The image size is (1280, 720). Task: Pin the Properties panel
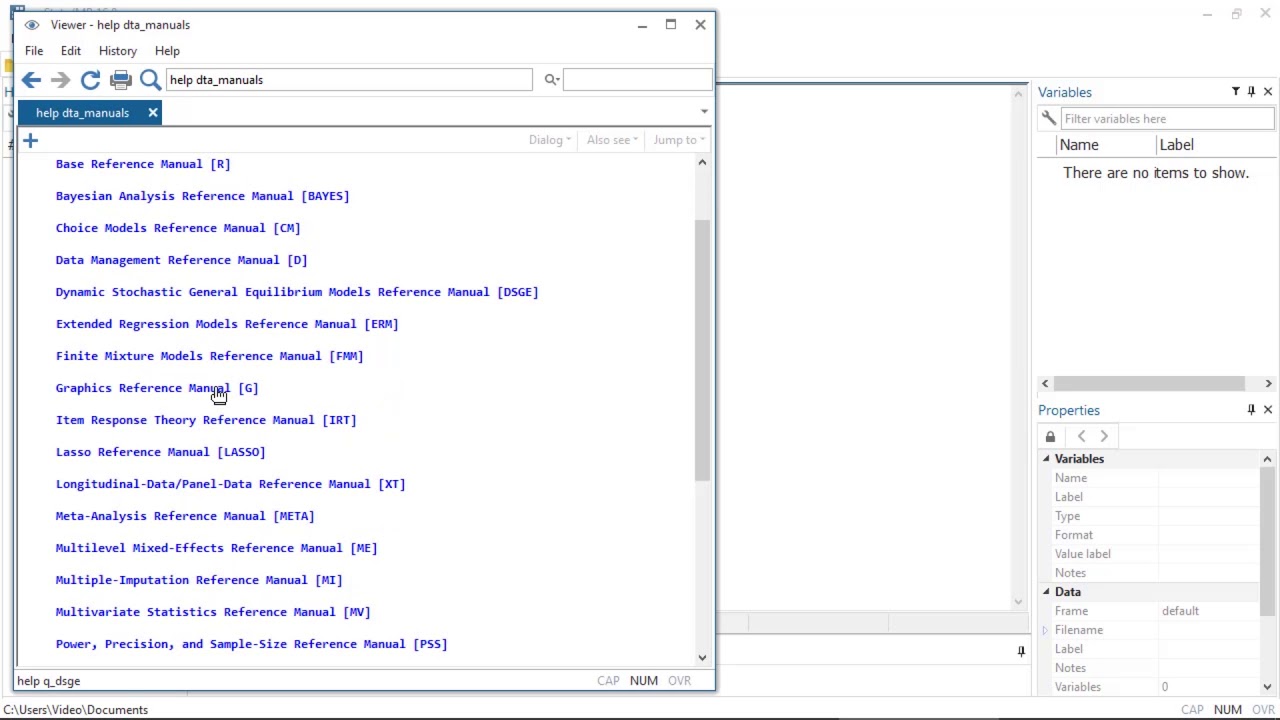pos(1251,410)
